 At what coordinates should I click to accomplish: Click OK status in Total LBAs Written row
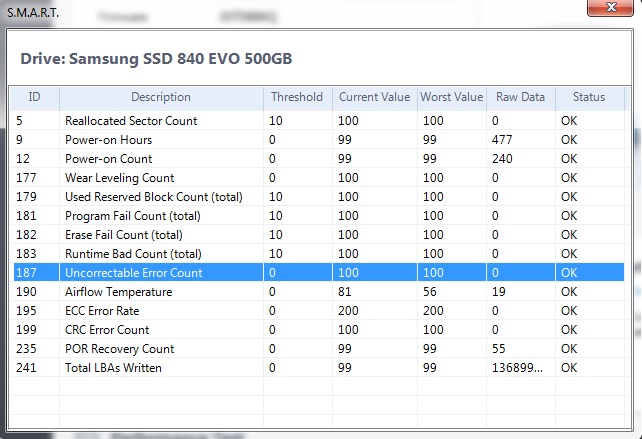pyautogui.click(x=569, y=368)
